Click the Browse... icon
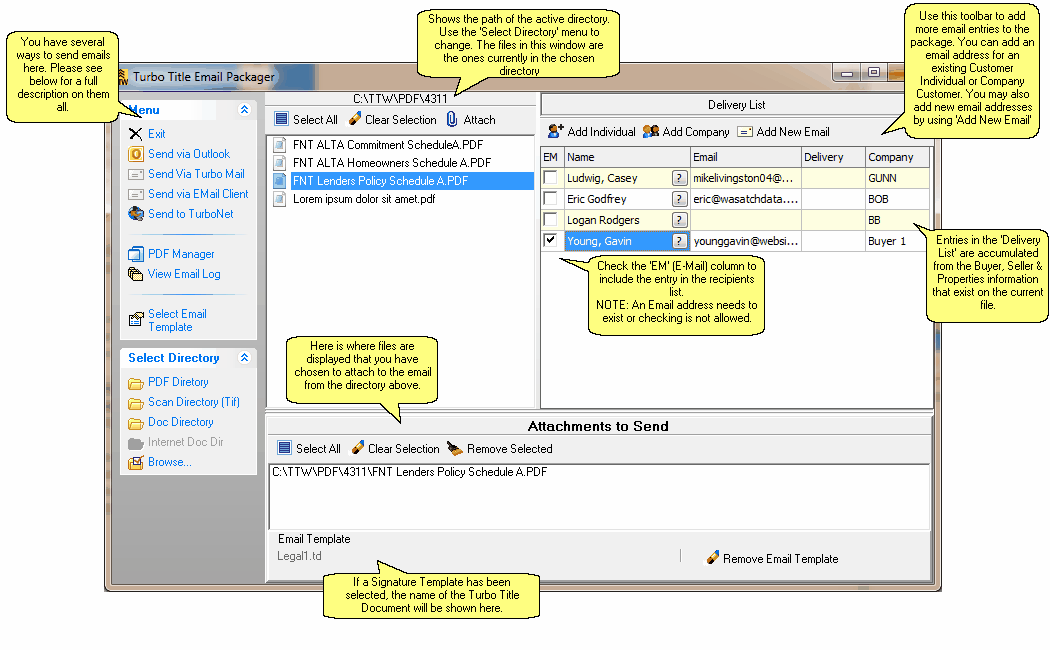The height and width of the screenshot is (650, 1050). click(136, 463)
